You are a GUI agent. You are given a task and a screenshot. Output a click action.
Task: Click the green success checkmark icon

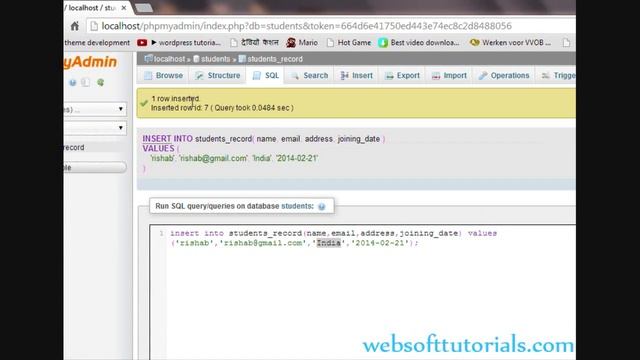(144, 103)
